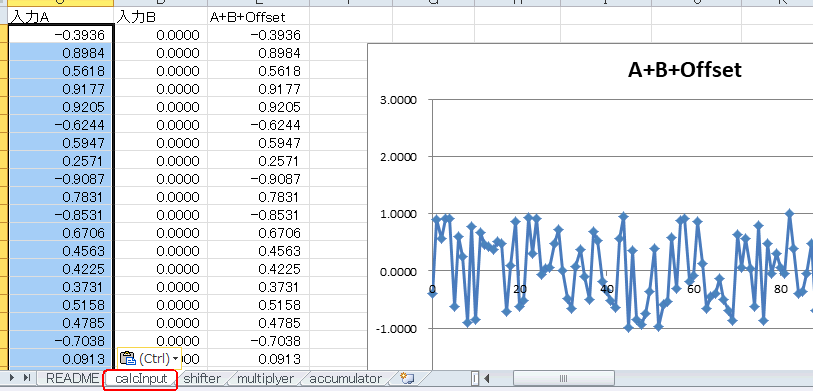Select chart axis label -1.0000
This screenshot has width=813, height=391.
(397, 329)
